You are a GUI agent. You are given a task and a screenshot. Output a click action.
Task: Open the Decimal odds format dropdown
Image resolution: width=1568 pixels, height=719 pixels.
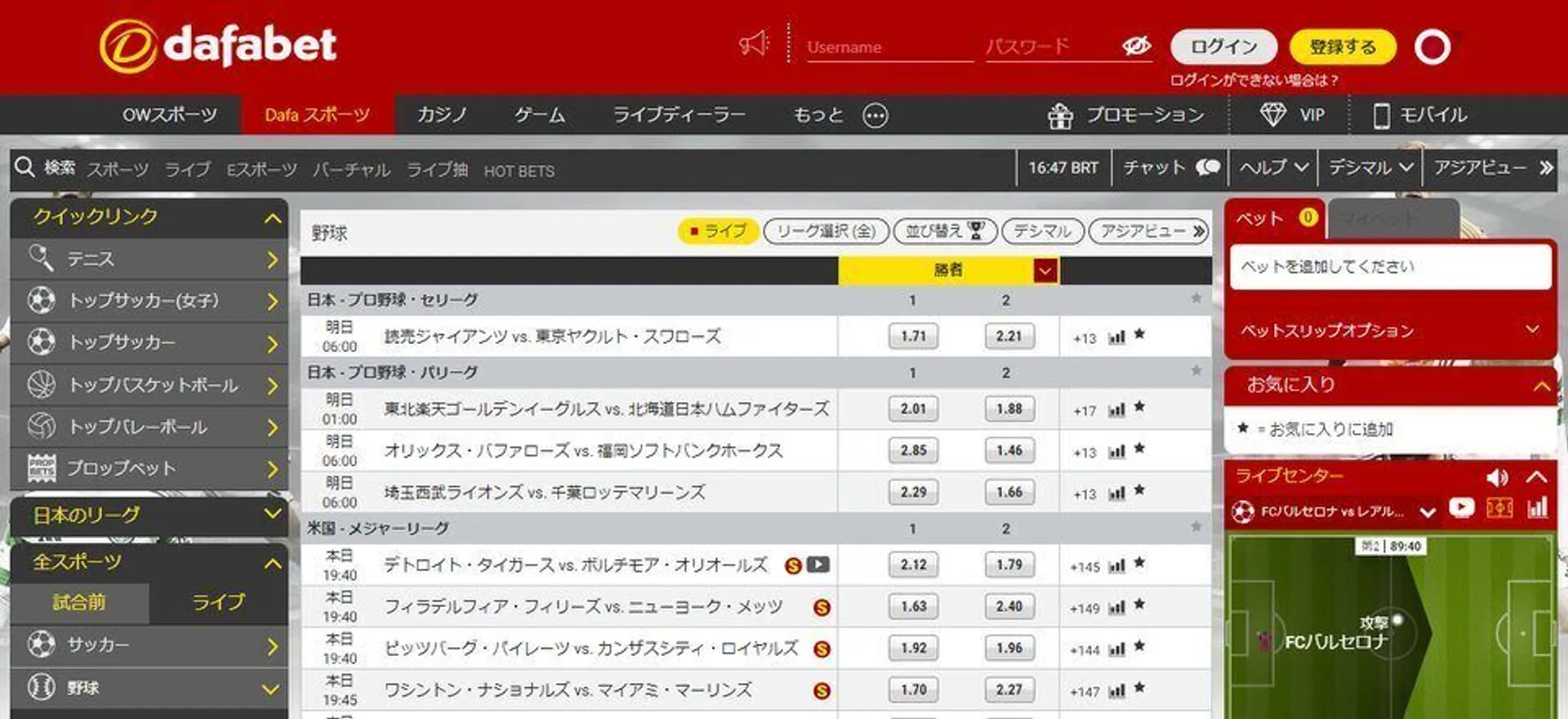pyautogui.click(x=1370, y=167)
